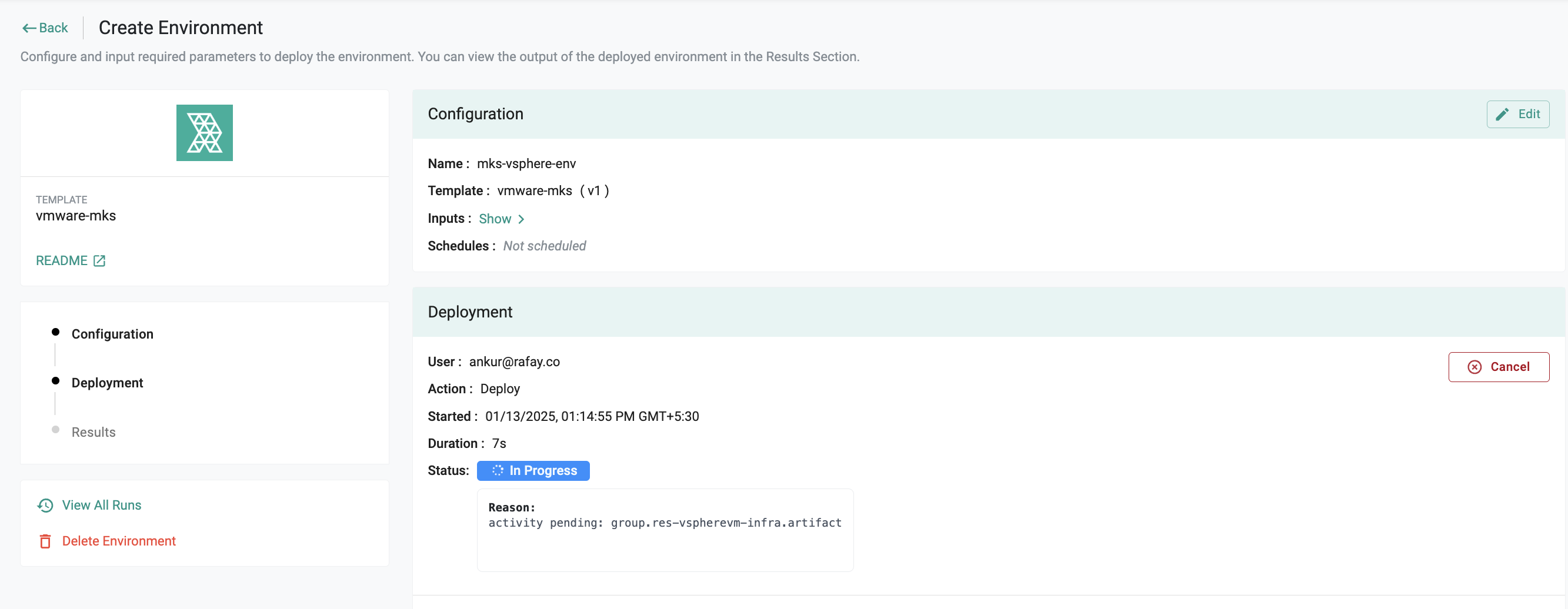
Task: Click environment name mks-vsphere-env
Action: click(x=526, y=163)
